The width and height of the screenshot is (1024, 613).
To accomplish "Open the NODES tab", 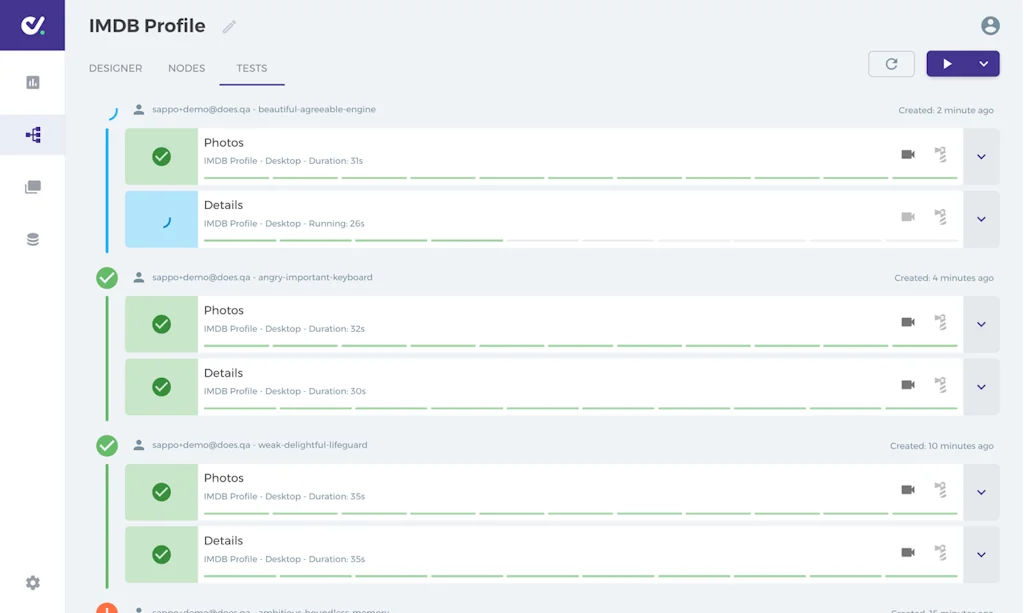I will click(x=186, y=68).
